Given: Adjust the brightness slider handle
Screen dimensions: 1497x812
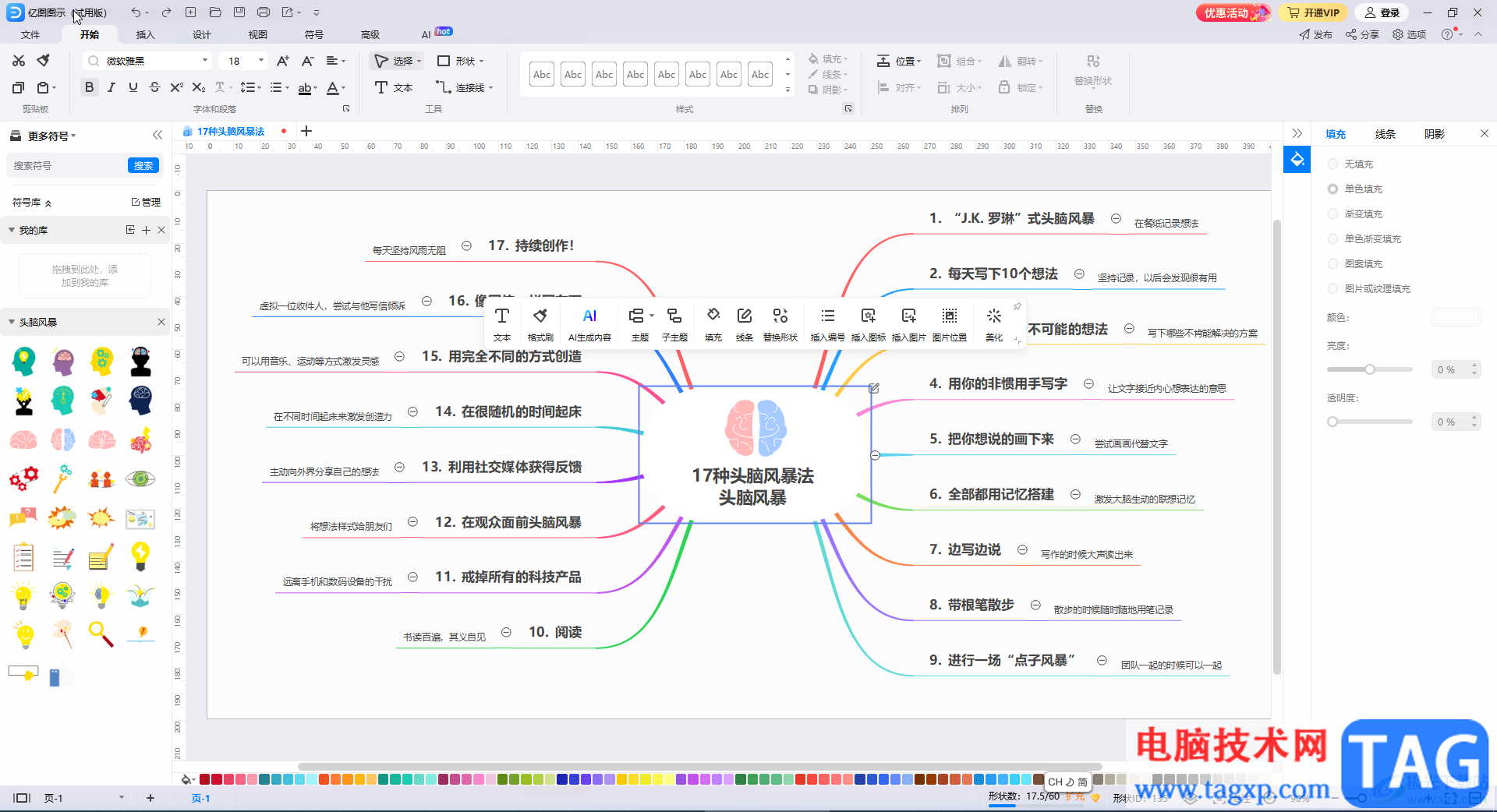Looking at the screenshot, I should pos(1369,369).
